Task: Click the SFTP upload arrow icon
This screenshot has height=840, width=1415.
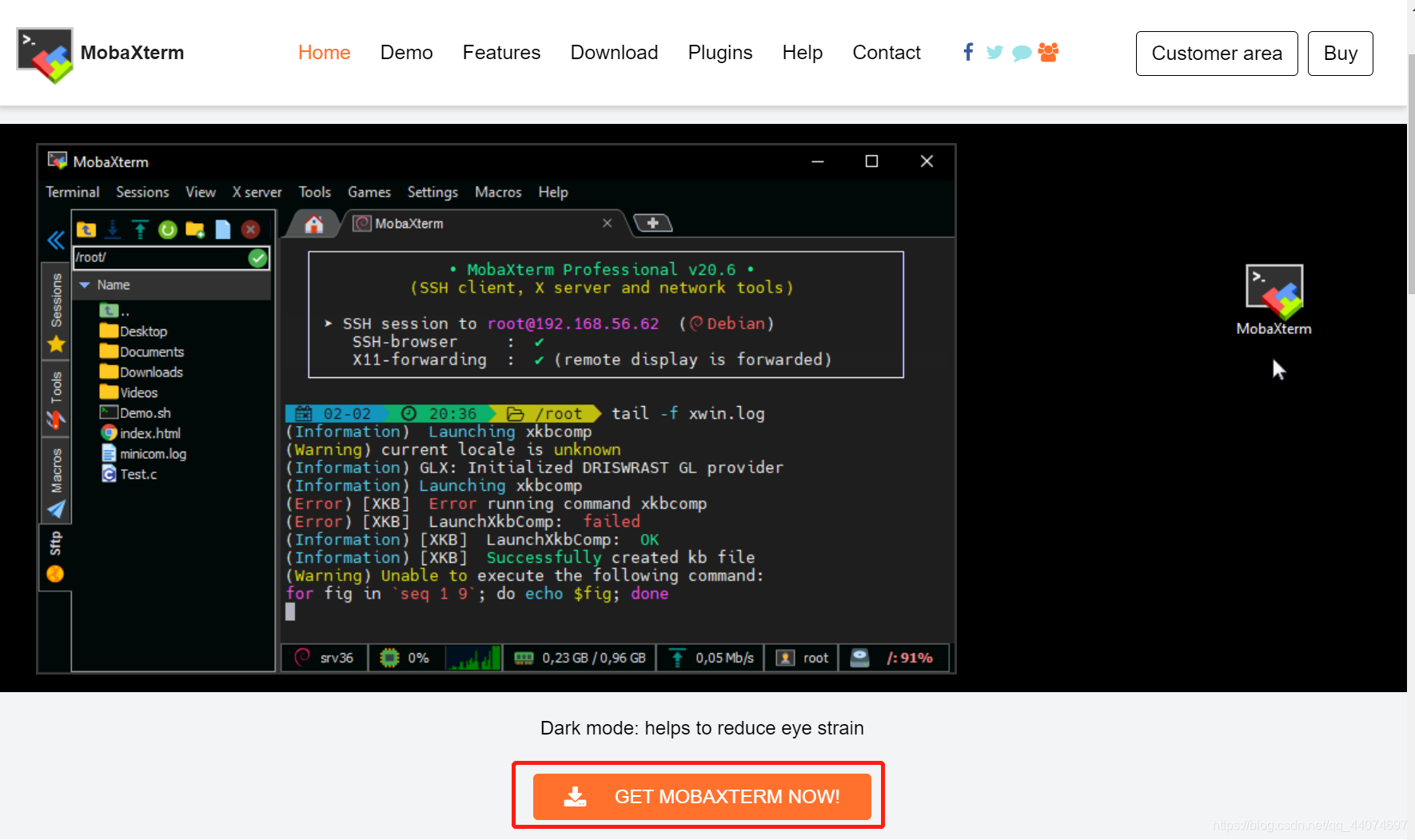Action: pyautogui.click(x=140, y=230)
